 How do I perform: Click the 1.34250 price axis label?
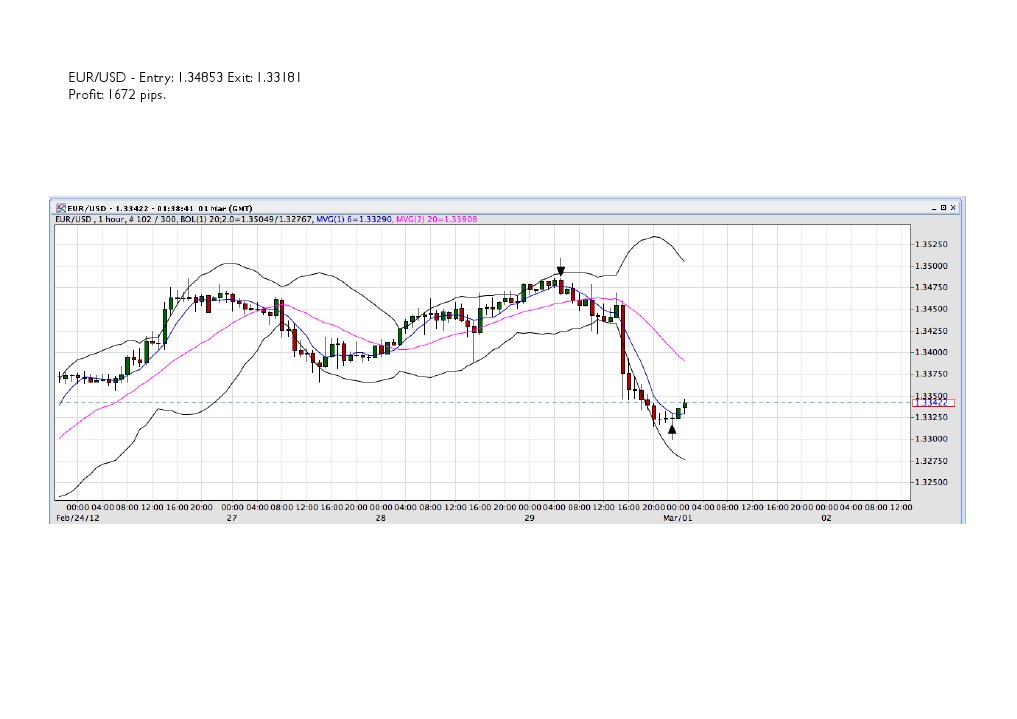(x=931, y=331)
